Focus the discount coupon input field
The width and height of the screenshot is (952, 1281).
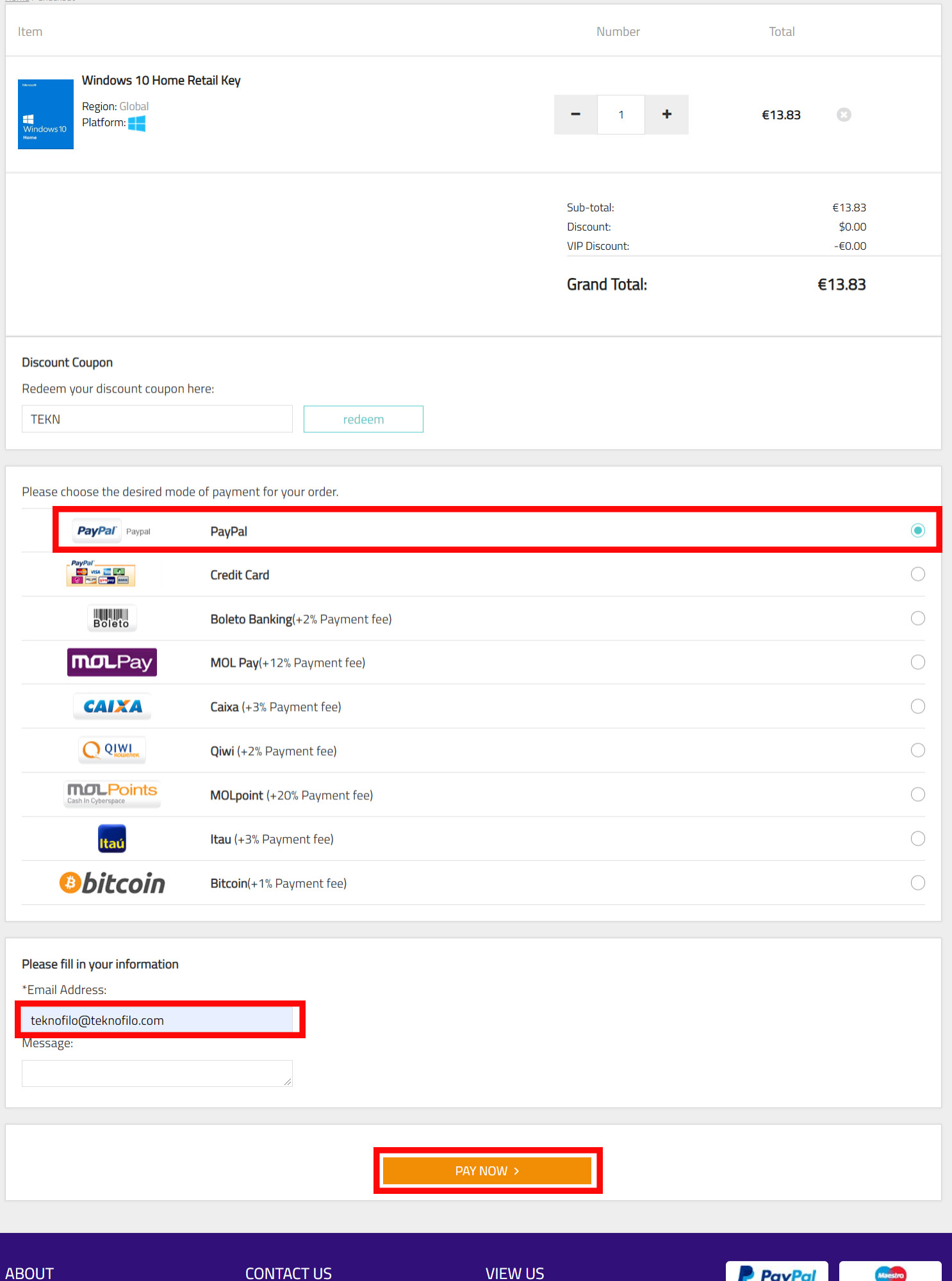click(157, 419)
